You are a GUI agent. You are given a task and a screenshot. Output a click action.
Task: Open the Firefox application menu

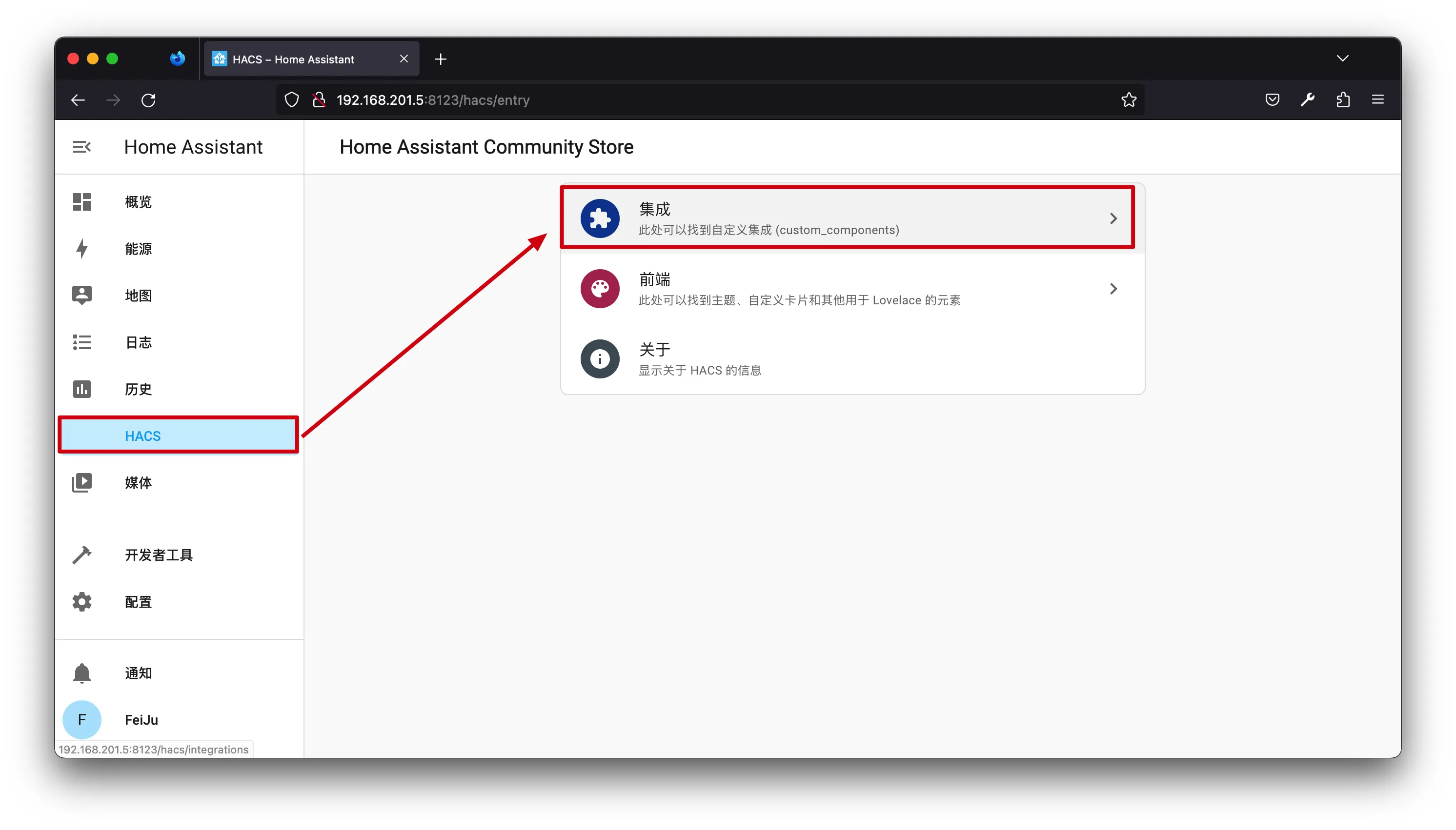pyautogui.click(x=1378, y=100)
